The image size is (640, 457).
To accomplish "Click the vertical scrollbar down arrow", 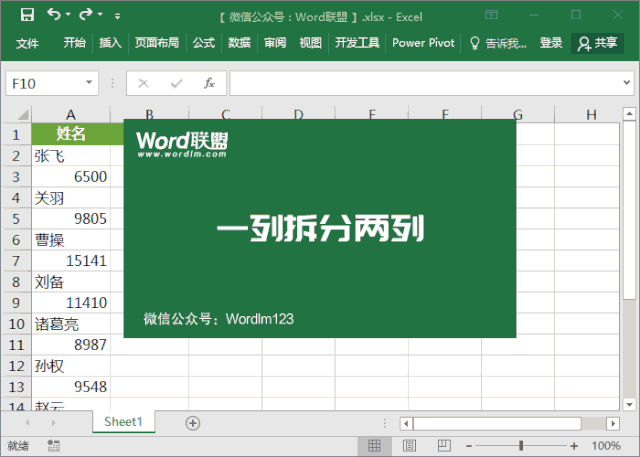I will (x=629, y=404).
